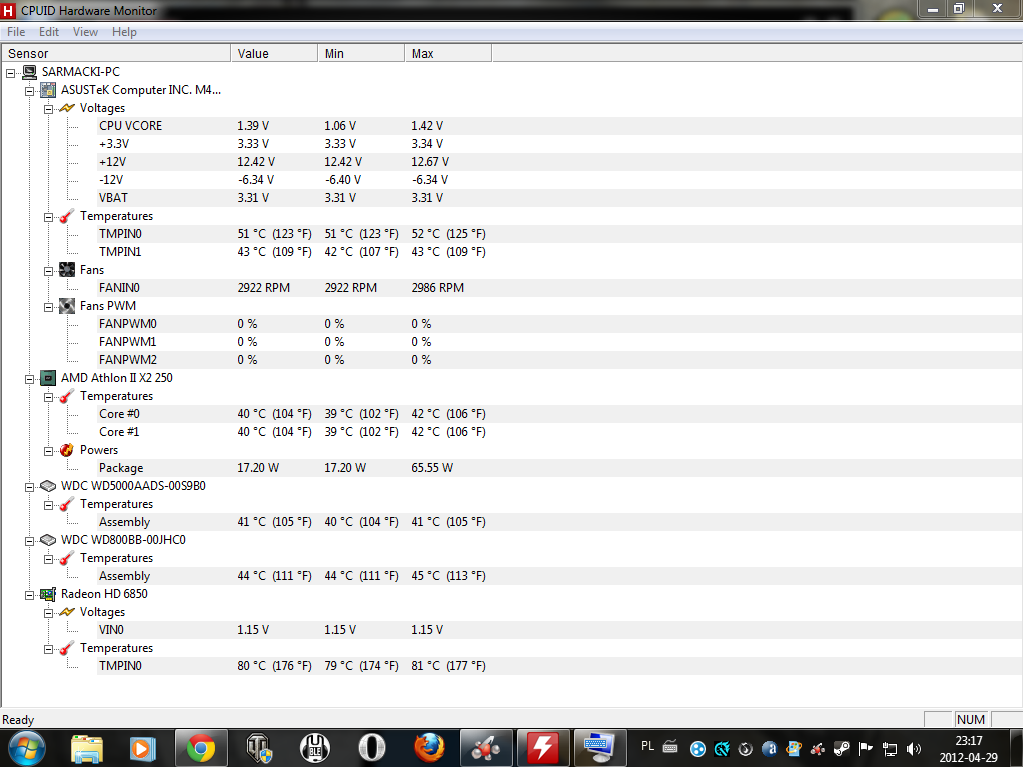Click the Value column header
Image resolution: width=1023 pixels, height=767 pixels.
click(x=253, y=53)
